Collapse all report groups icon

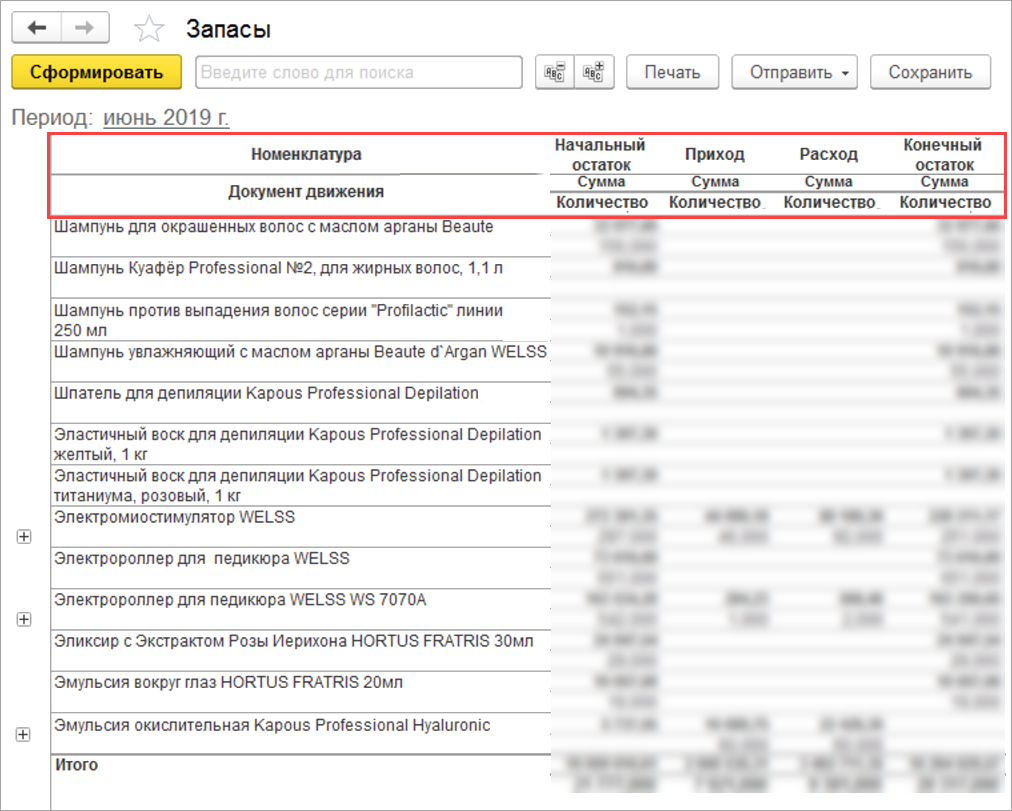coord(554,72)
